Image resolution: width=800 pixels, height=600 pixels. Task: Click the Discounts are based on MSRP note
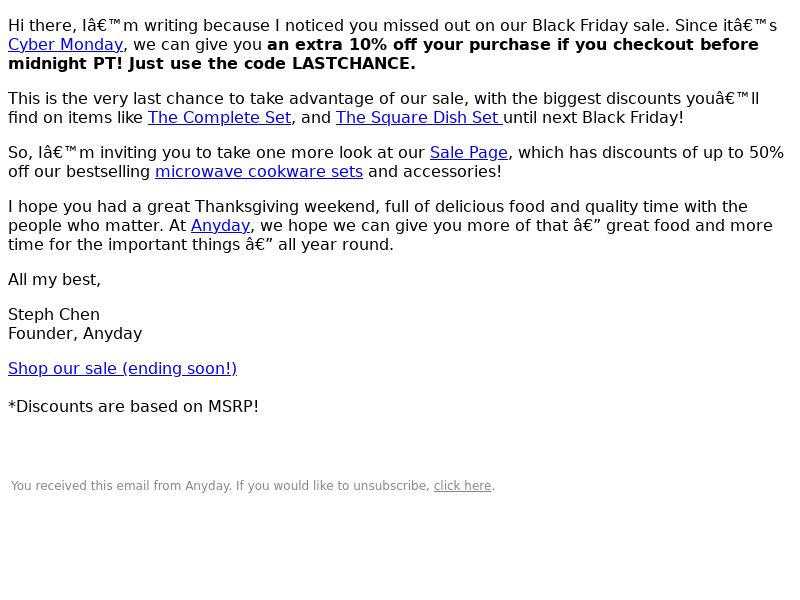click(134, 407)
